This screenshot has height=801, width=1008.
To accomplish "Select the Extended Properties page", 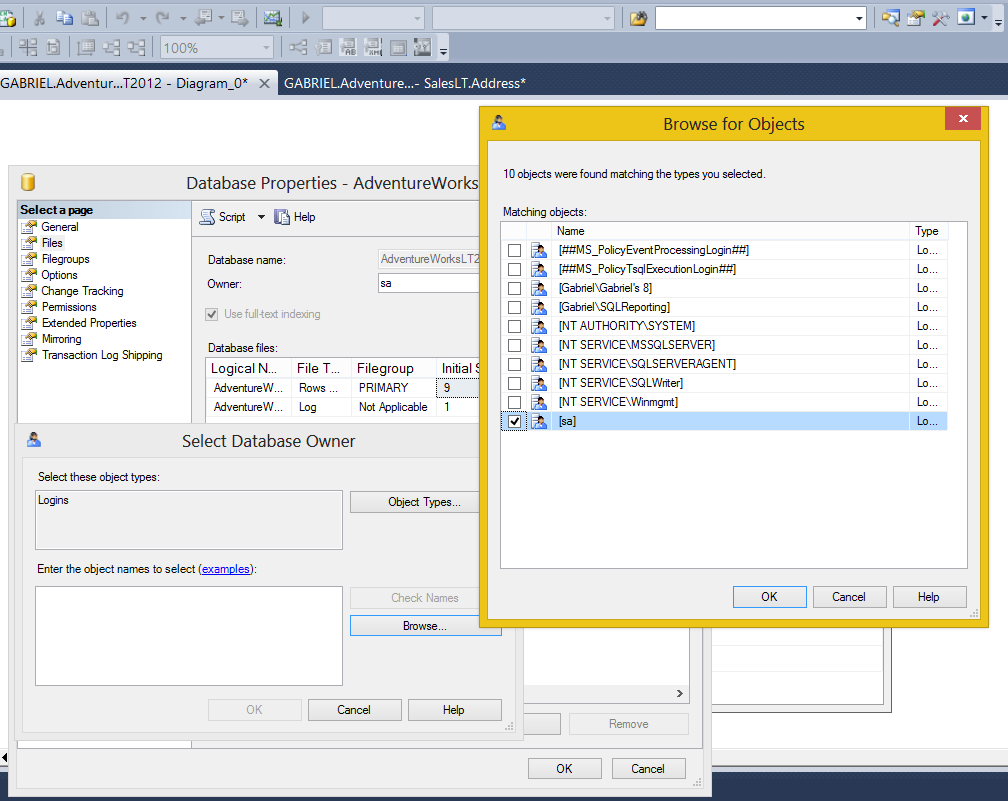I will [89, 323].
